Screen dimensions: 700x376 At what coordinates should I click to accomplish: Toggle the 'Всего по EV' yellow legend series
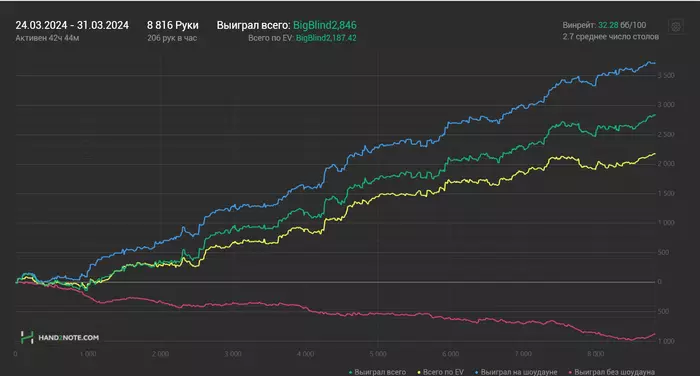(x=441, y=372)
